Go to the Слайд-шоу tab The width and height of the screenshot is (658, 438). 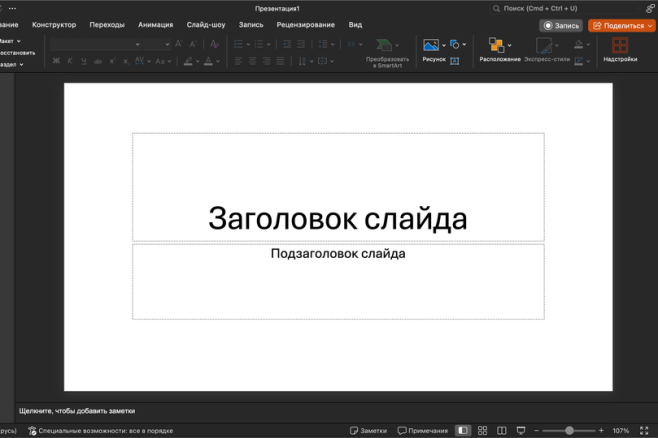pyautogui.click(x=206, y=25)
